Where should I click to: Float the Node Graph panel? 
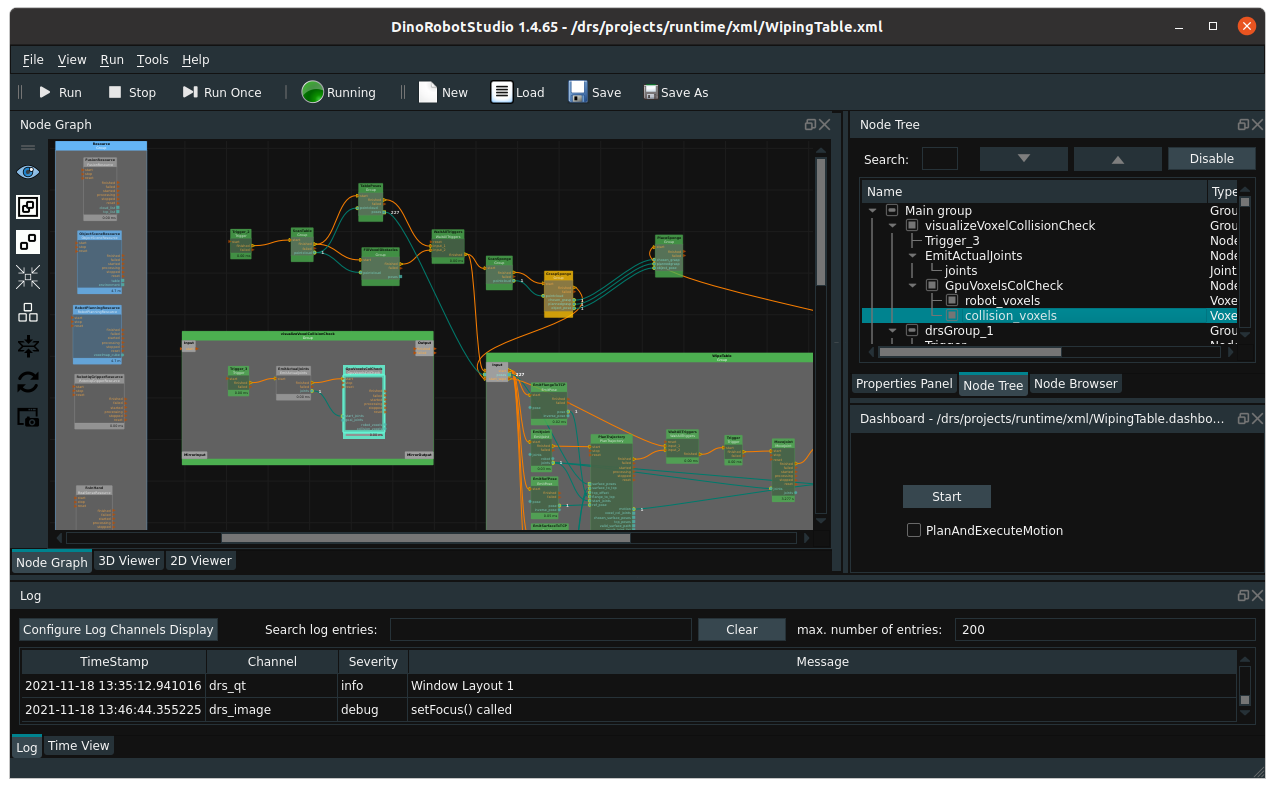click(x=810, y=125)
